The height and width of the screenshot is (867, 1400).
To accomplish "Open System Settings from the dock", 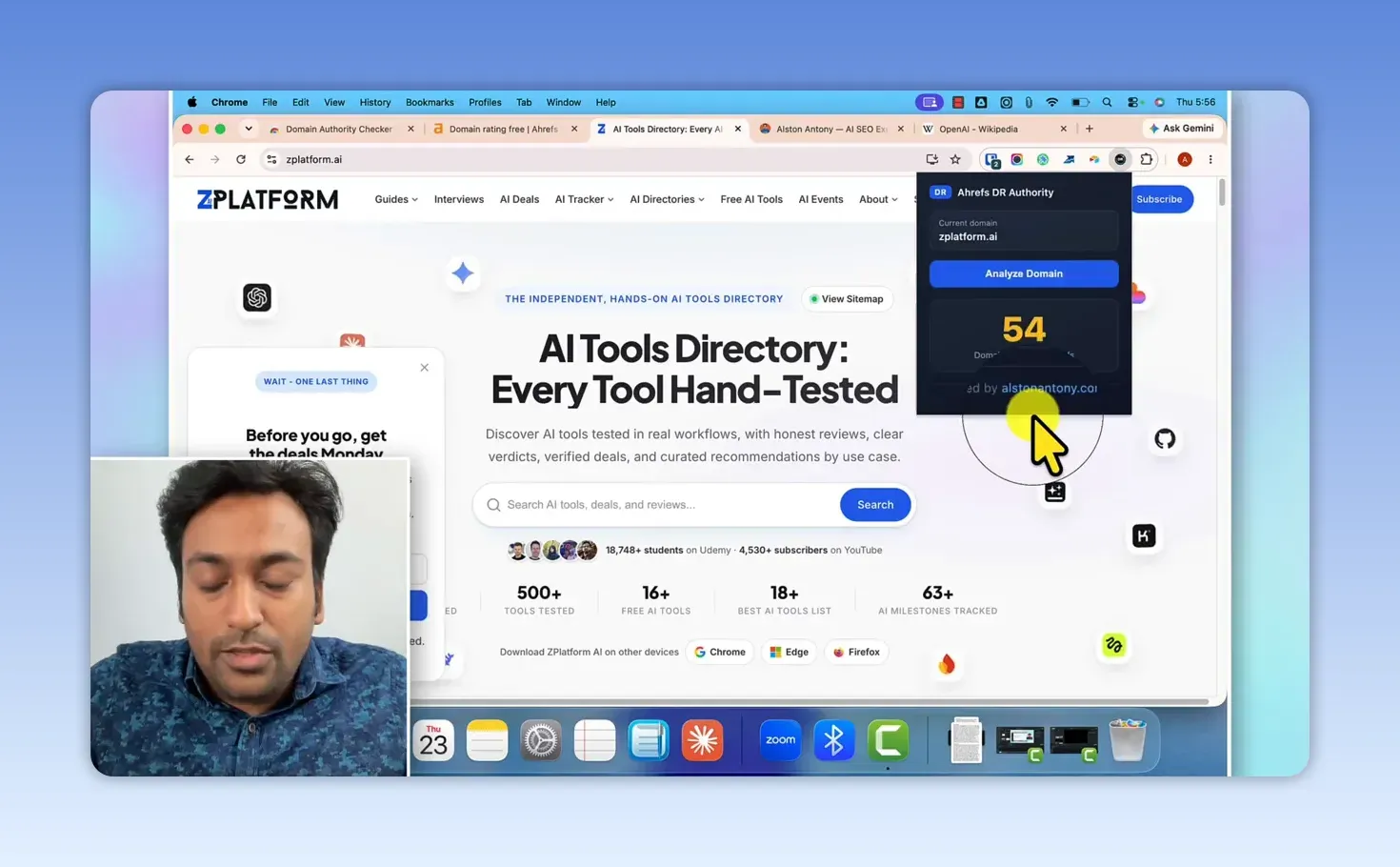I will (x=541, y=740).
